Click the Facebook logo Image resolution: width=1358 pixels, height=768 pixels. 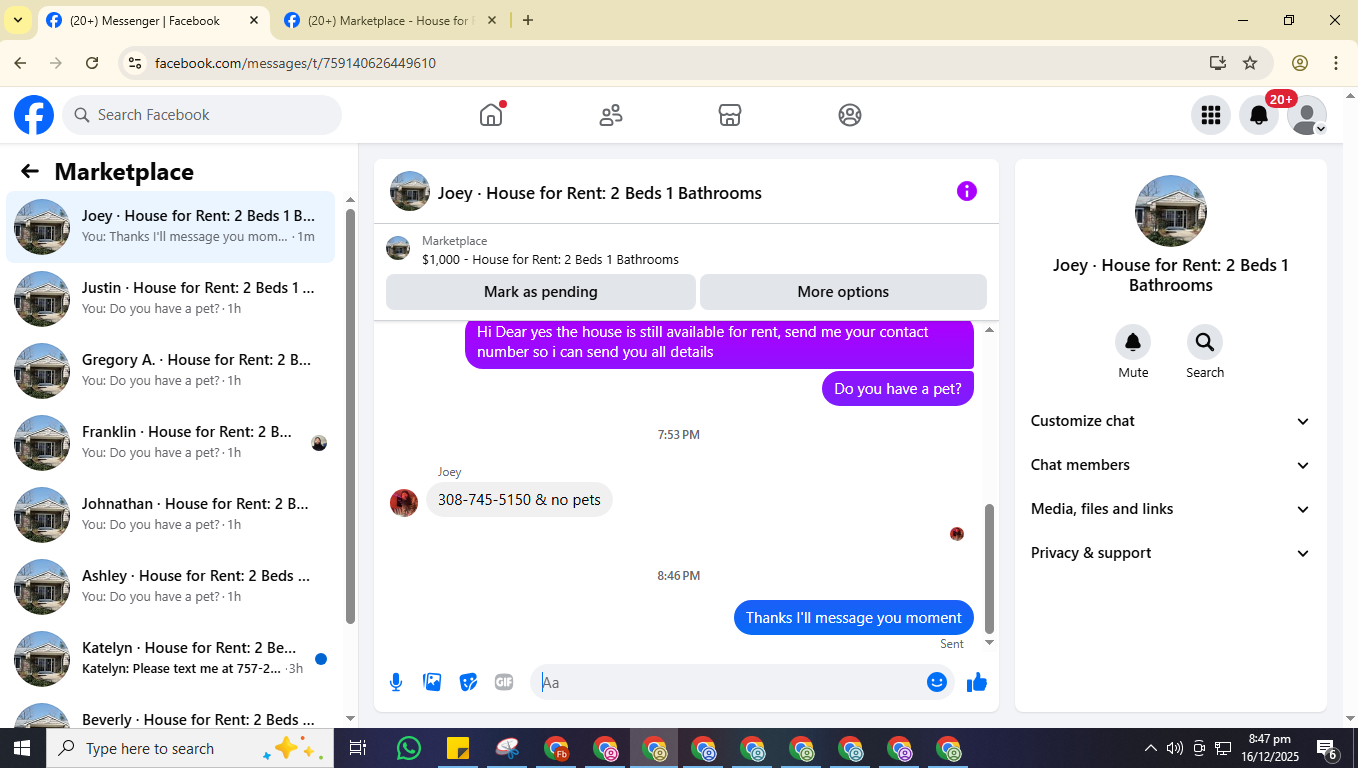pos(34,115)
